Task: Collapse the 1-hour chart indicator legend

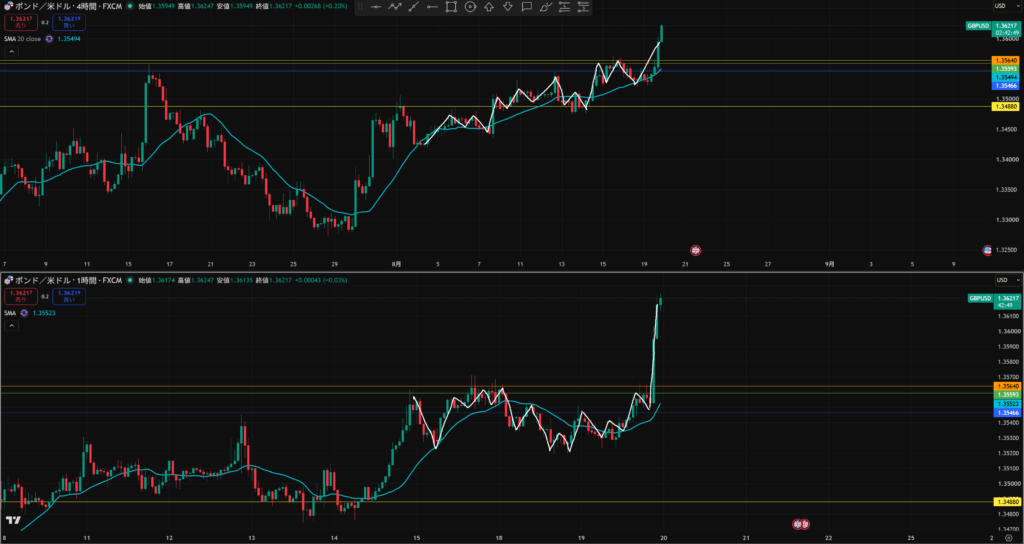Action: click(12, 325)
